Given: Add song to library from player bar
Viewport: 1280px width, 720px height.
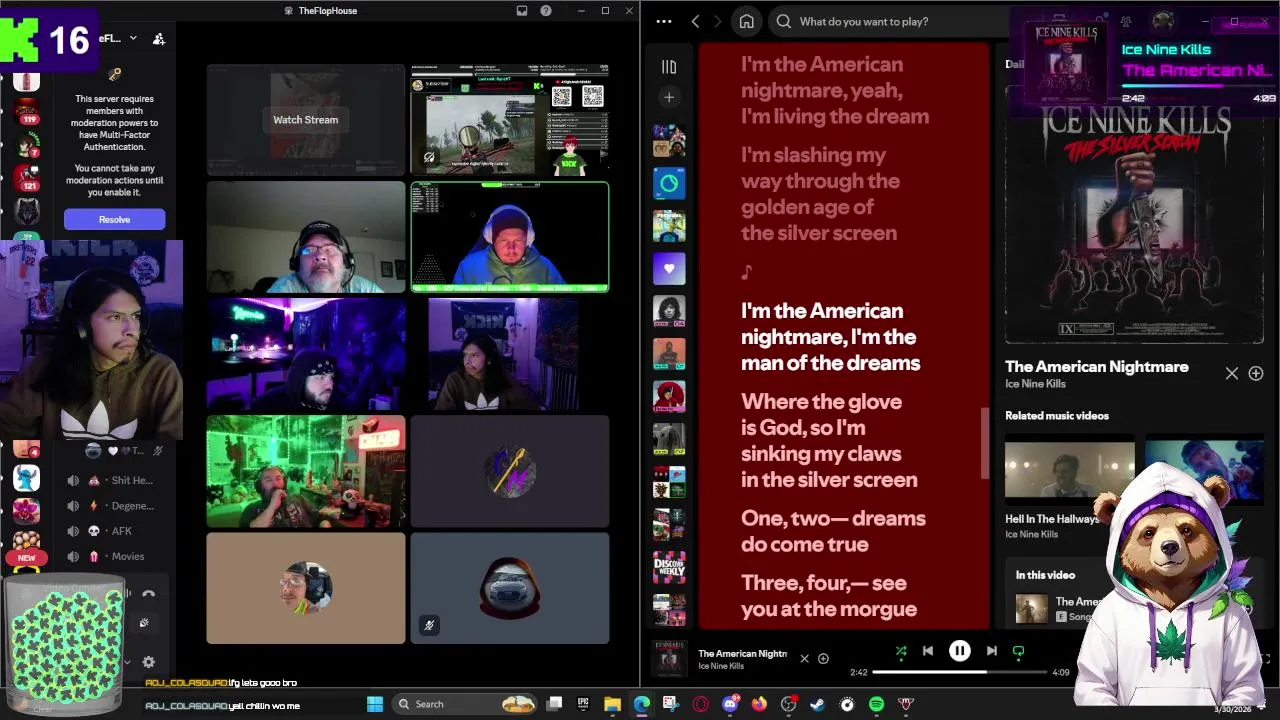Looking at the screenshot, I should point(823,658).
